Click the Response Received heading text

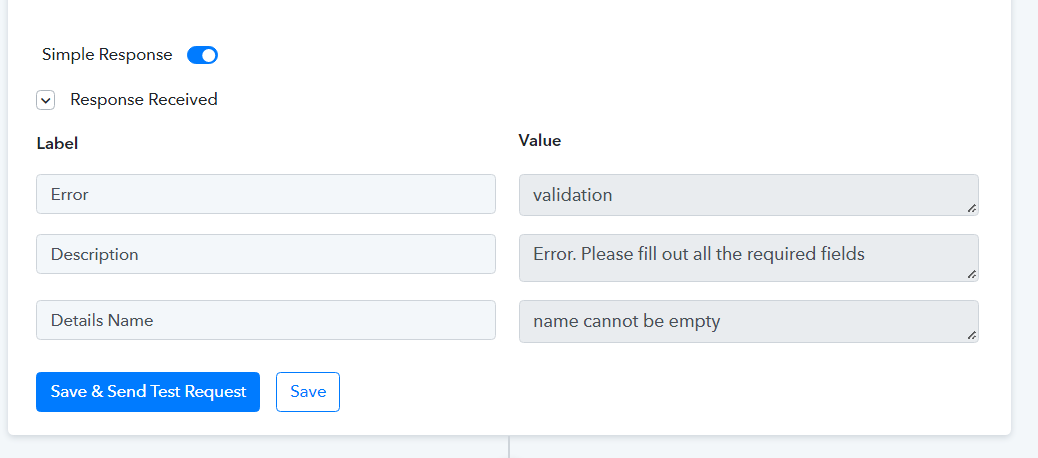144,100
